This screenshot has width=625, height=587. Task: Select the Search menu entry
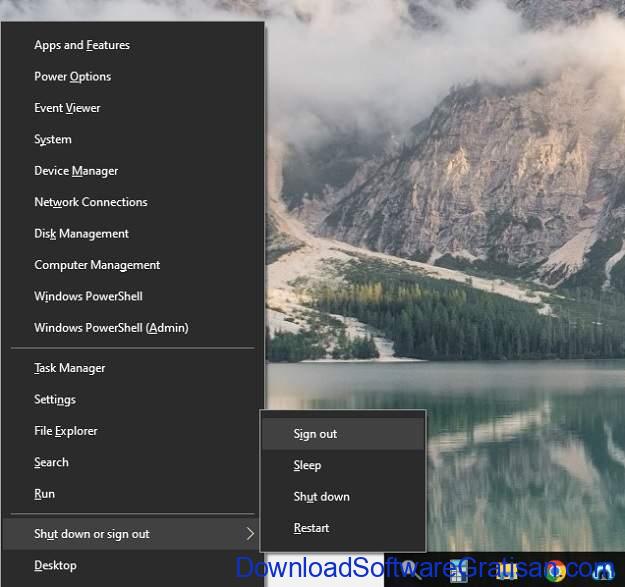[132, 462]
